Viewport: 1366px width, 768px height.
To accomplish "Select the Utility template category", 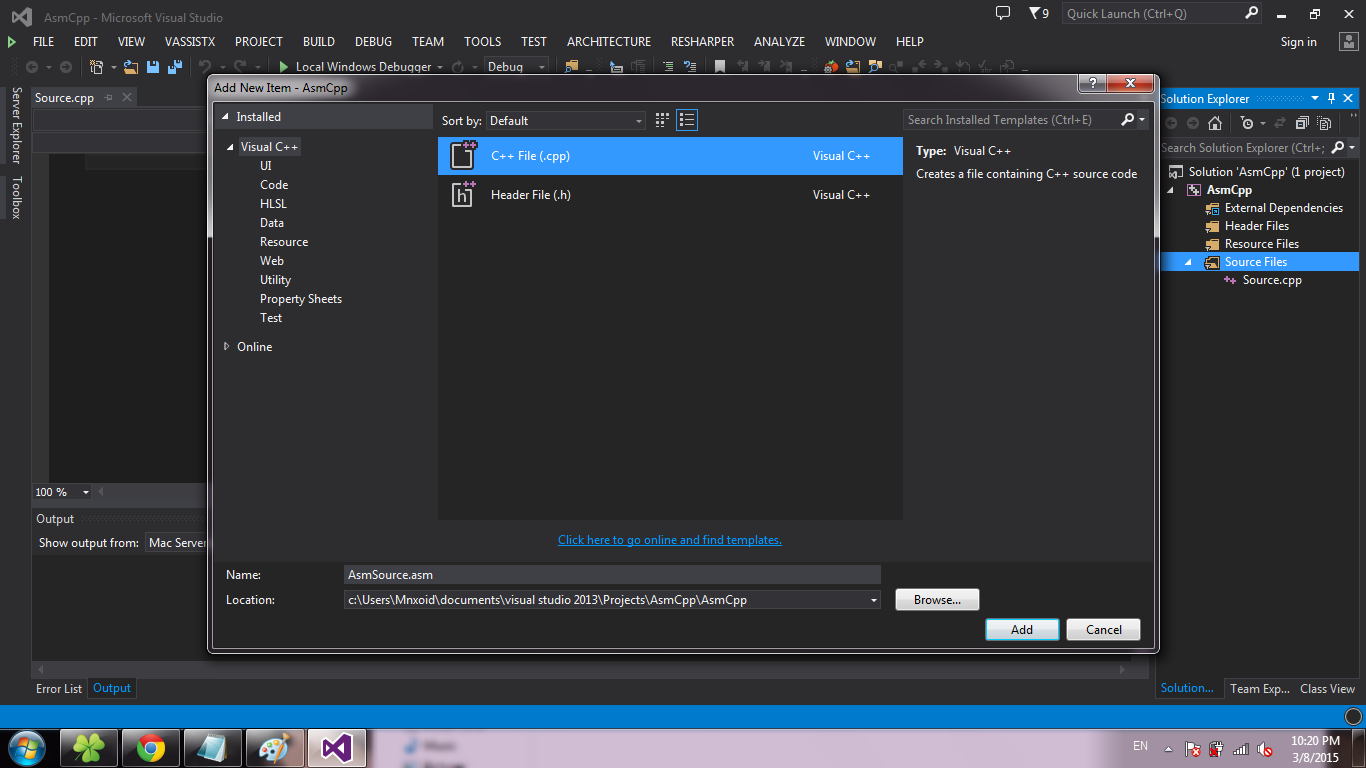I will tap(275, 280).
